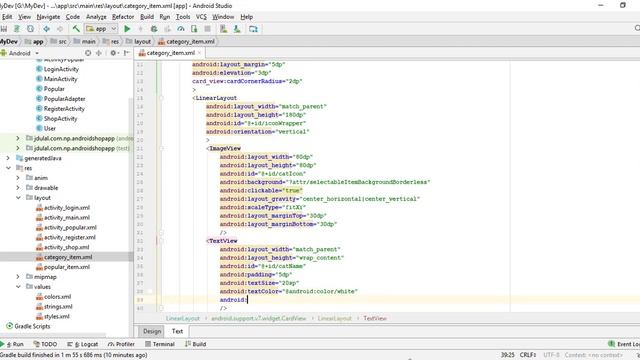
Task: Click Attach debugger to Android process icon
Action: [x=194, y=29]
